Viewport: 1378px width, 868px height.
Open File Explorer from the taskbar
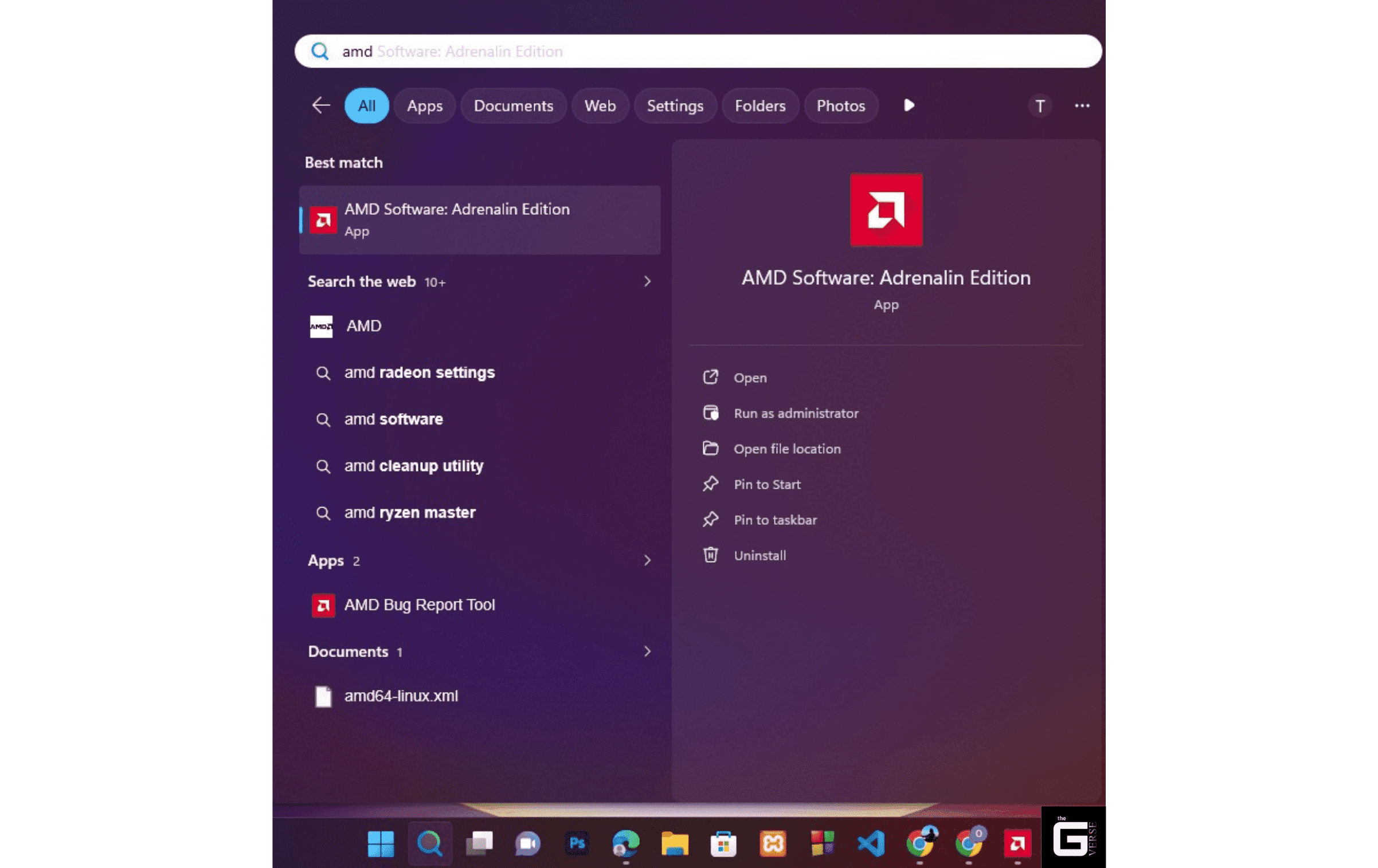pos(675,843)
